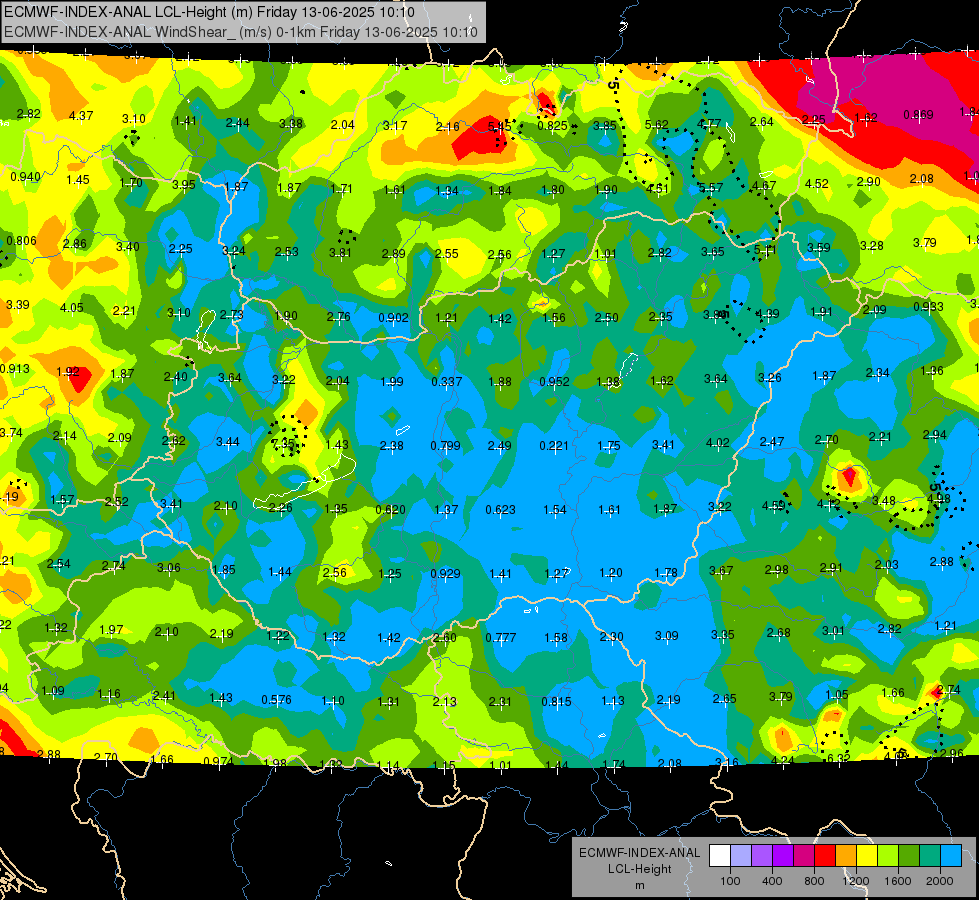Screen dimensions: 979x900
Task: Click the wind shear value 0.902
Action: coord(393,318)
